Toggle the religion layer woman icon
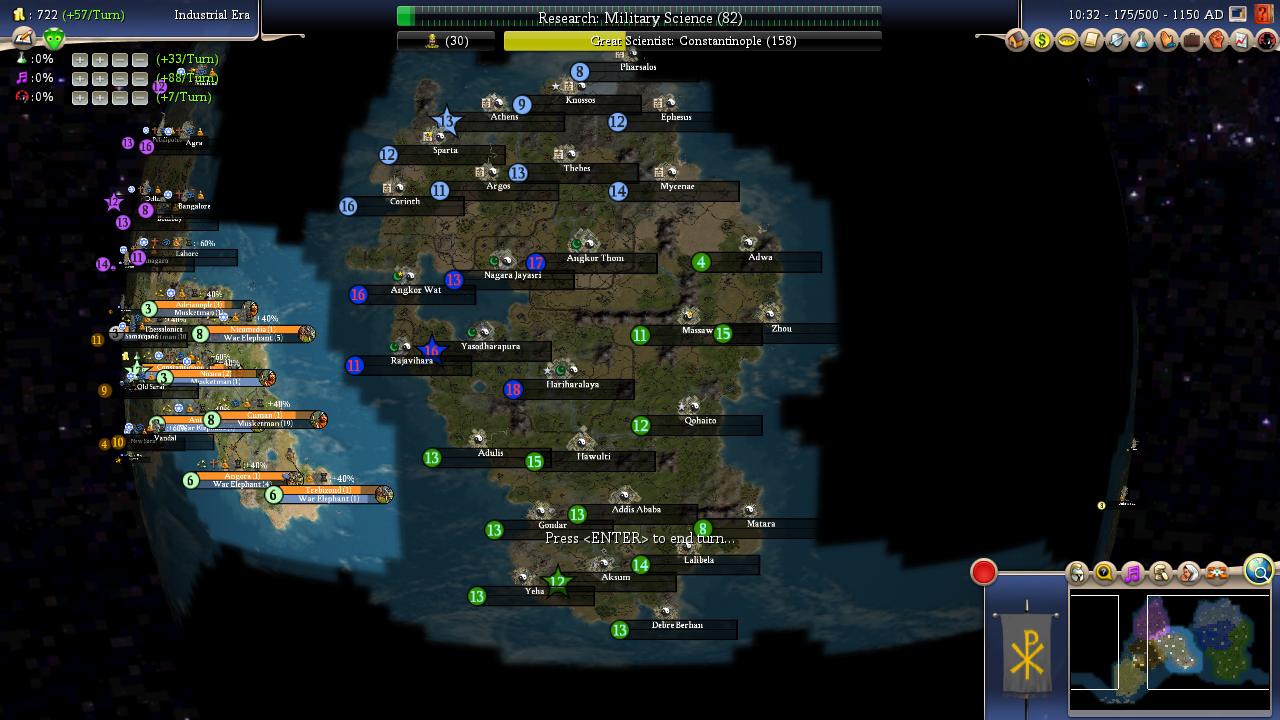This screenshot has width=1280, height=720. click(1189, 573)
